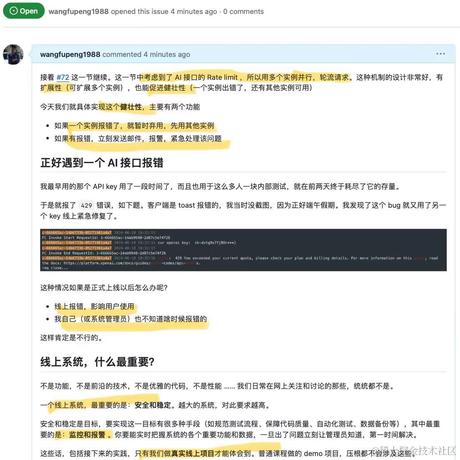The image size is (460, 460).
Task: Open the comment three-dot options menu
Action: point(440,54)
